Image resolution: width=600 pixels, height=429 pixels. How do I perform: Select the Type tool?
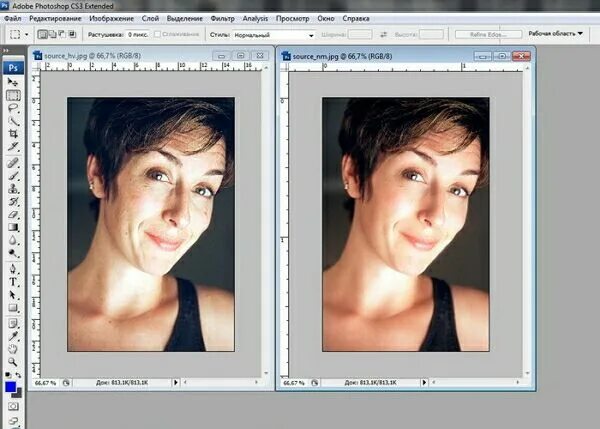pos(13,282)
